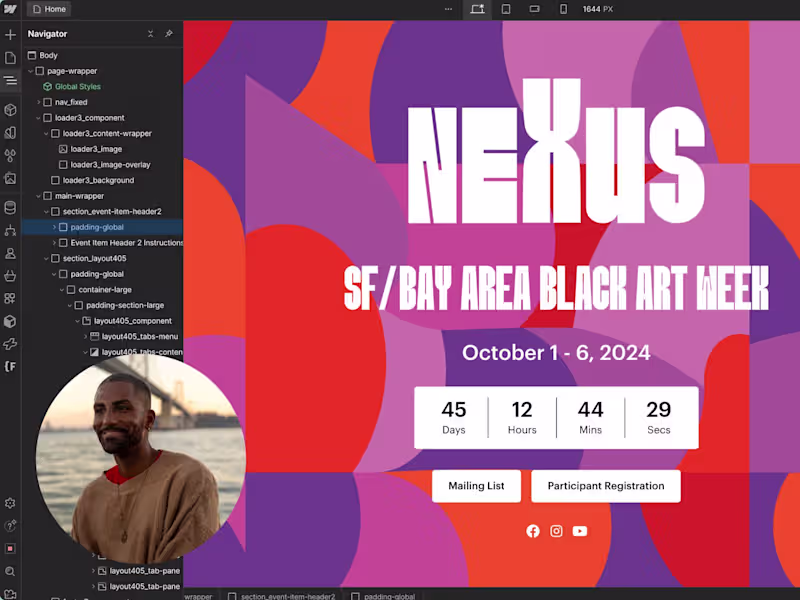
Task: Switch to the mobile portrait breakpoint
Action: [x=563, y=9]
